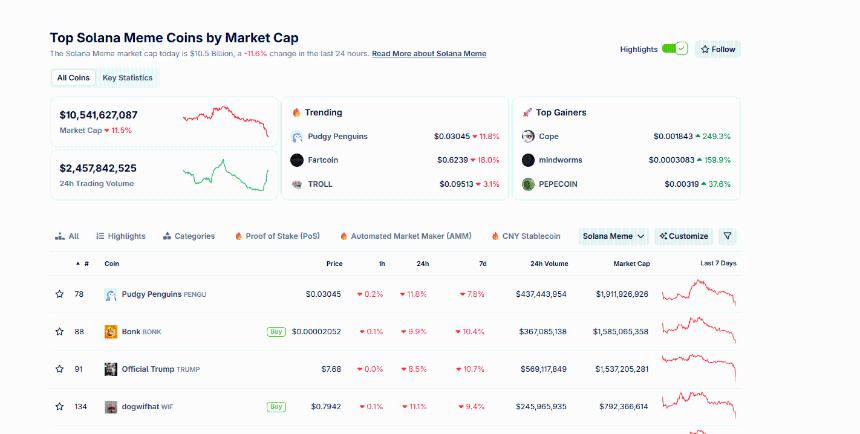Favorite Official Trump with its star

tap(59, 369)
